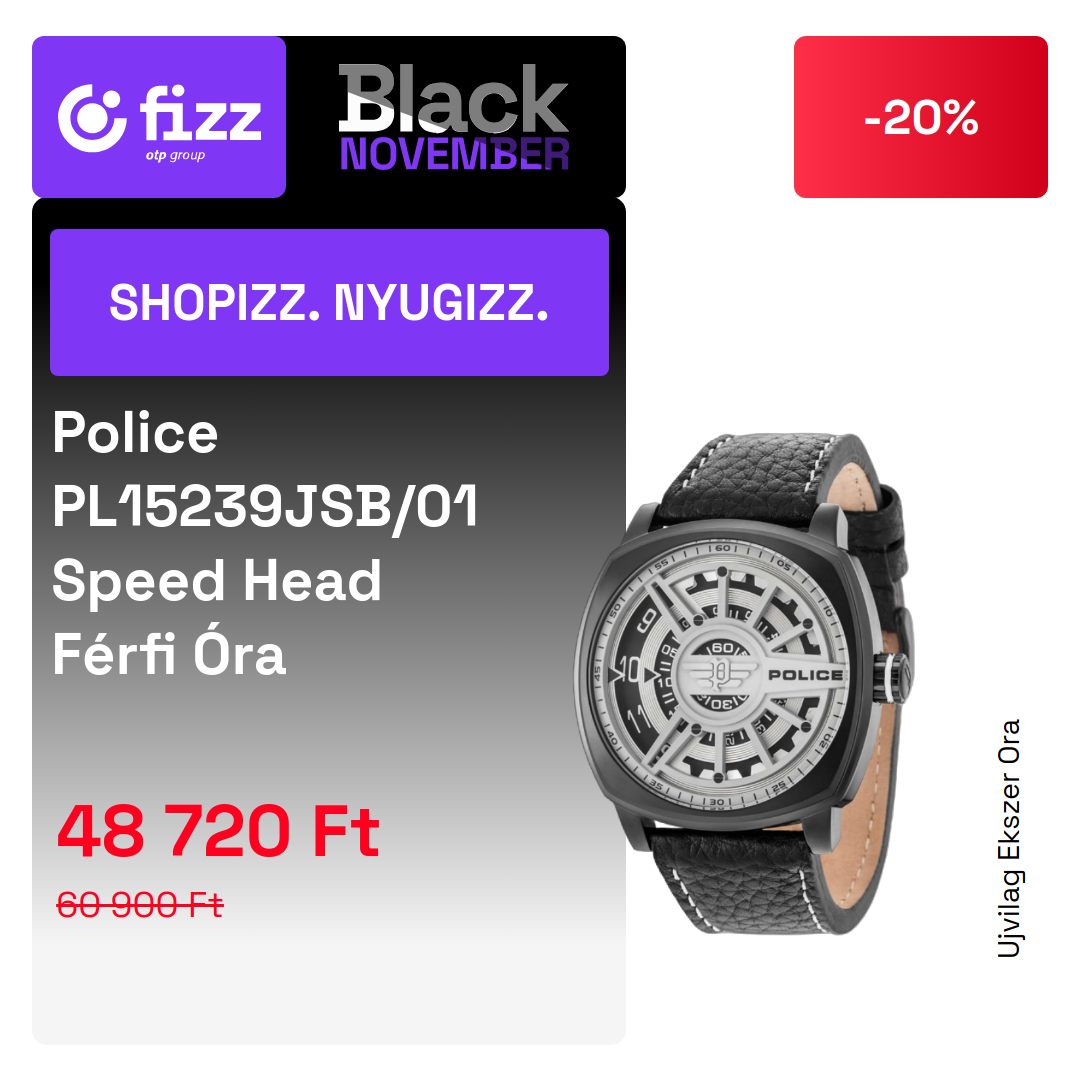This screenshot has height=1080, width=1080.
Task: Click the fizz circular logo symbol
Action: [x=92, y=118]
